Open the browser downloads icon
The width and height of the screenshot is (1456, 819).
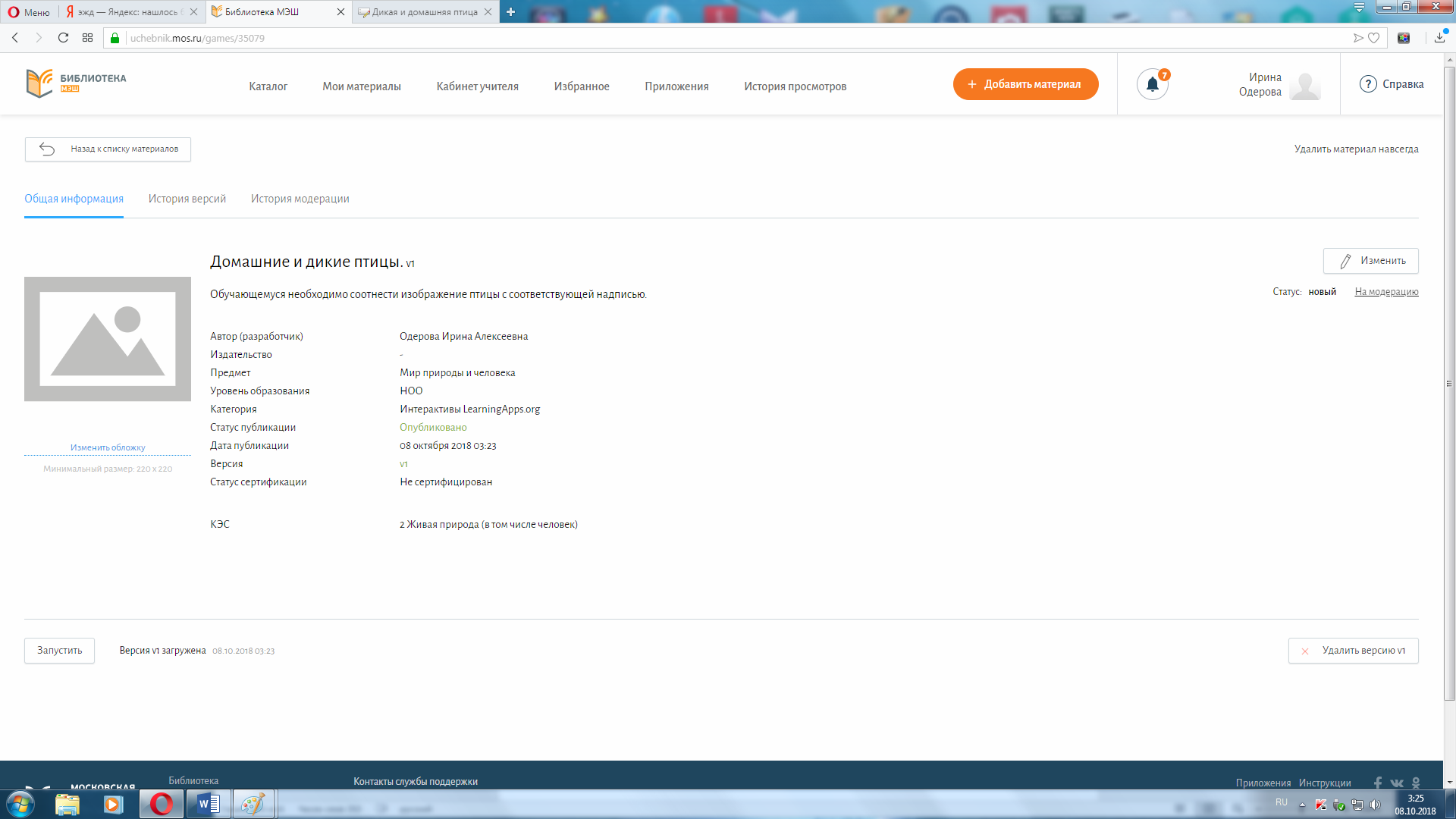tap(1439, 38)
